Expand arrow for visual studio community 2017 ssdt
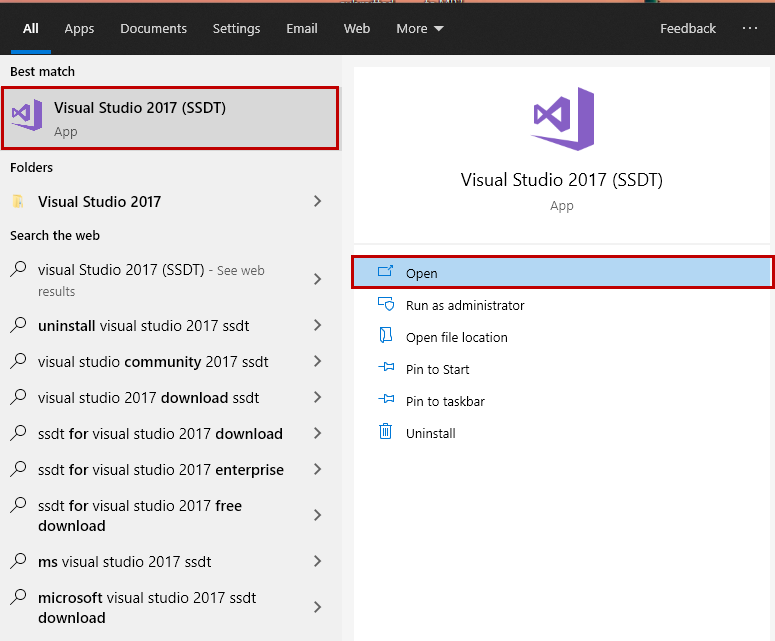 [318, 362]
